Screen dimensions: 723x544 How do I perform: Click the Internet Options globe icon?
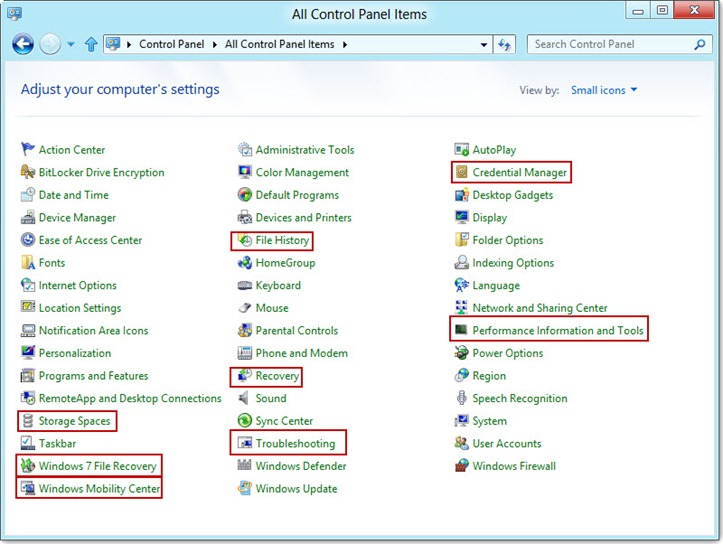click(28, 285)
